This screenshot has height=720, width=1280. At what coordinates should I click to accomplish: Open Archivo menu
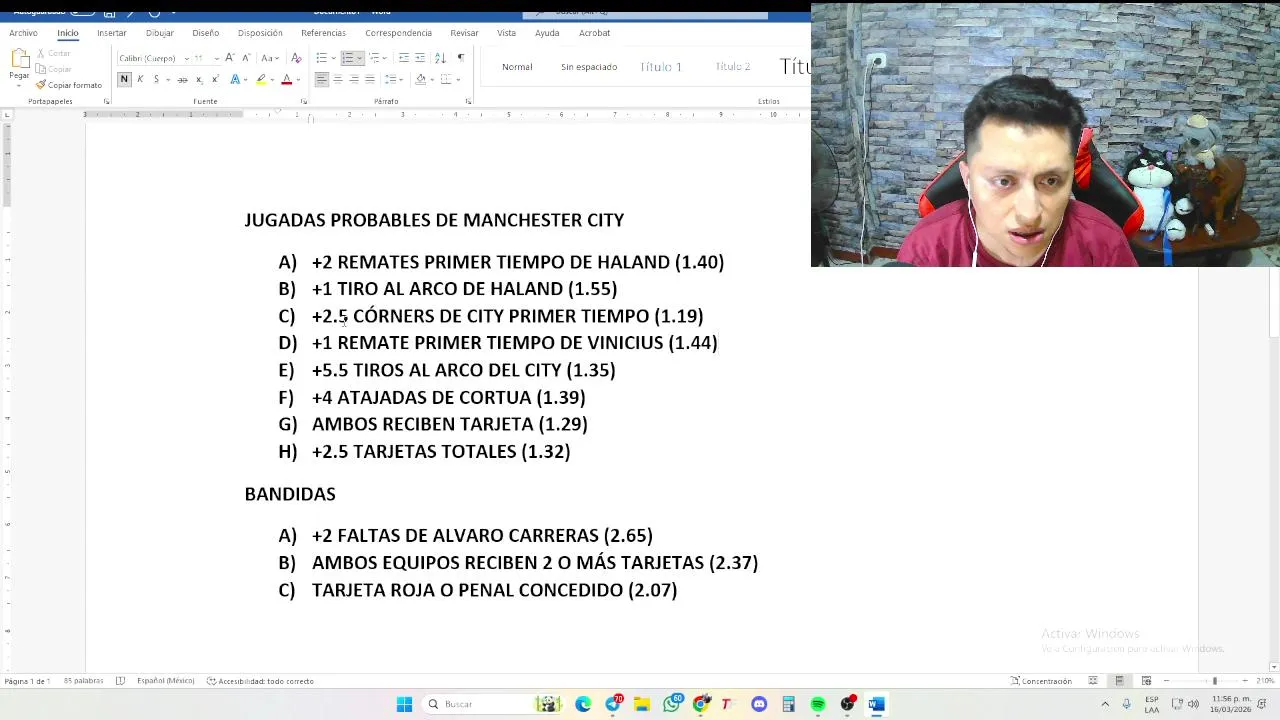23,33
